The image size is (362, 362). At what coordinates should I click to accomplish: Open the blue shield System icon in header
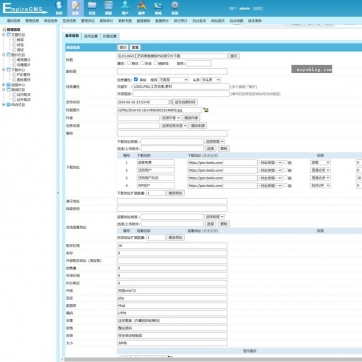(x=59, y=6)
